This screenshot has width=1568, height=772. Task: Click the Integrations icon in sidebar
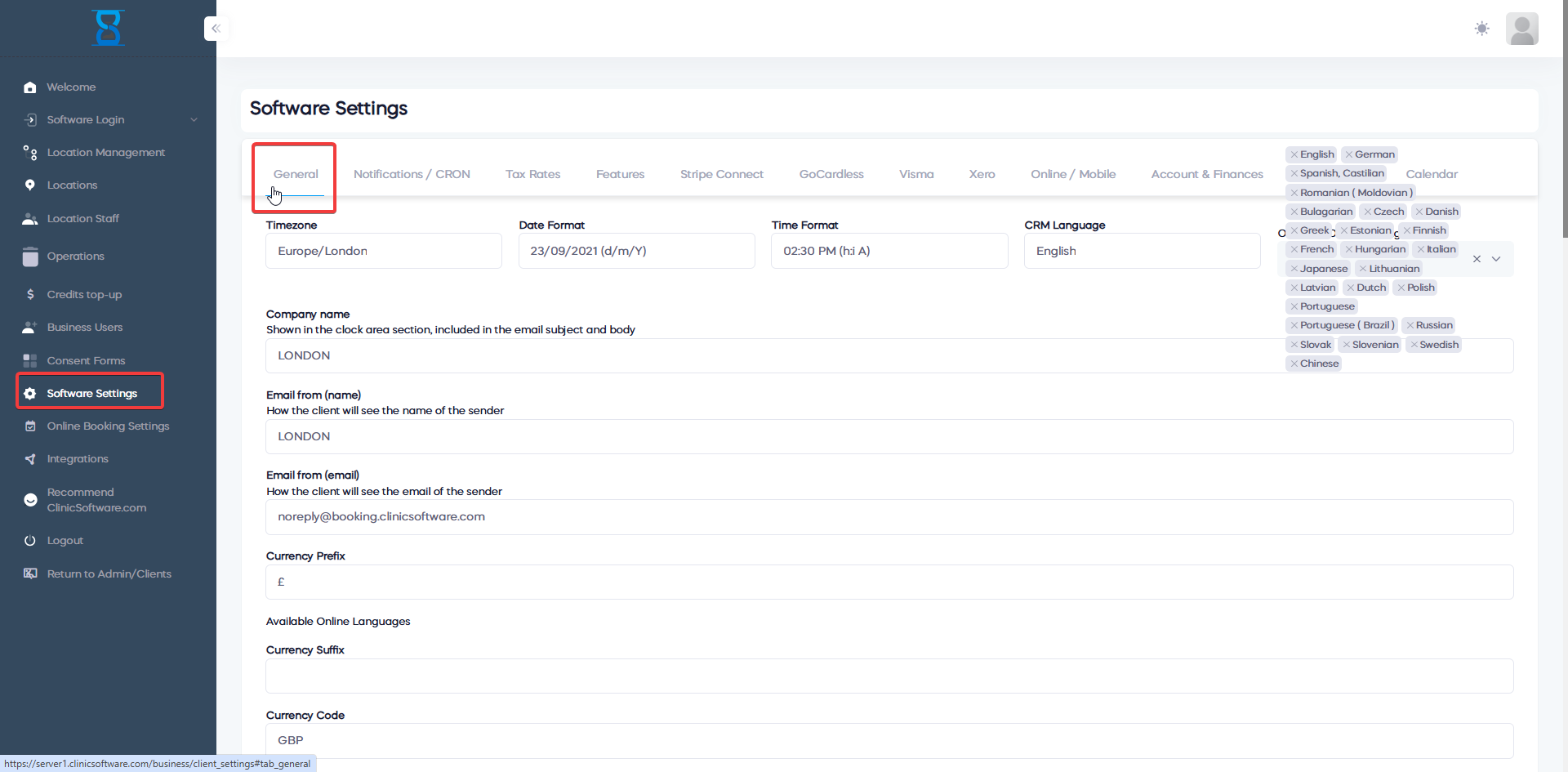(x=30, y=459)
